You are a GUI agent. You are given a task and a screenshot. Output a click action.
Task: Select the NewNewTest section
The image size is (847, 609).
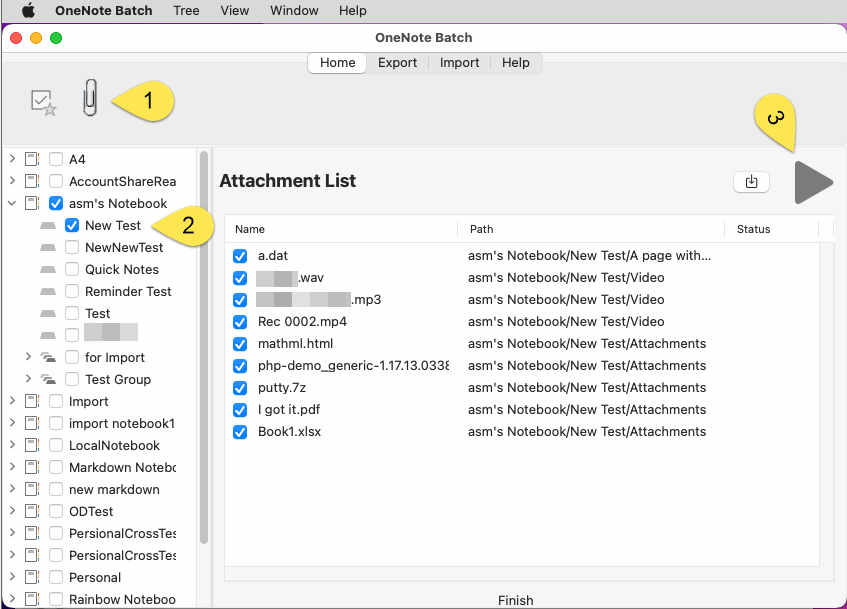click(x=124, y=247)
